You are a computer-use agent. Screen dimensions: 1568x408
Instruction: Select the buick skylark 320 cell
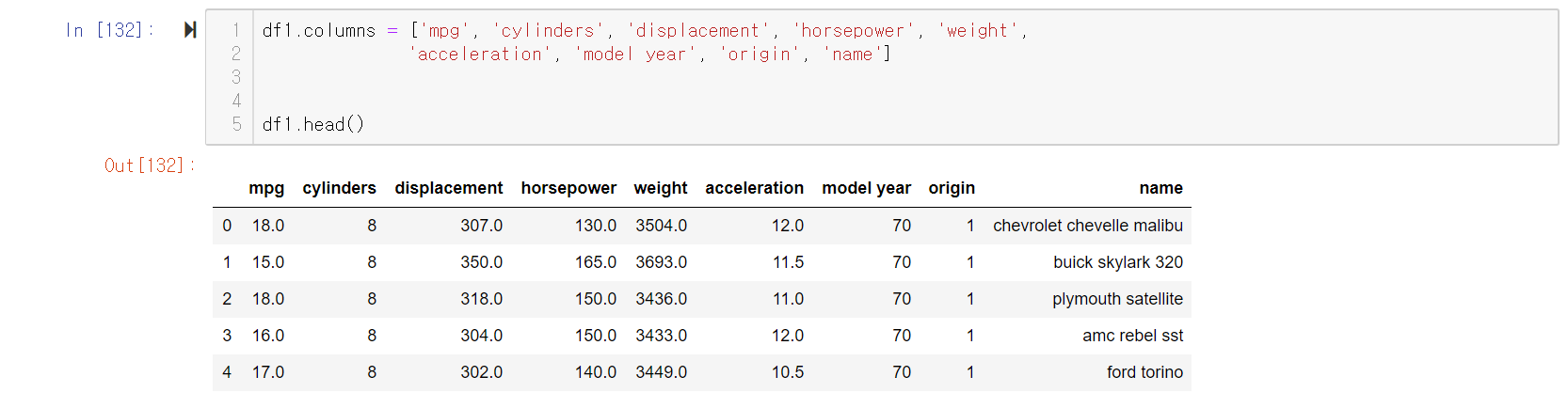[1118, 262]
